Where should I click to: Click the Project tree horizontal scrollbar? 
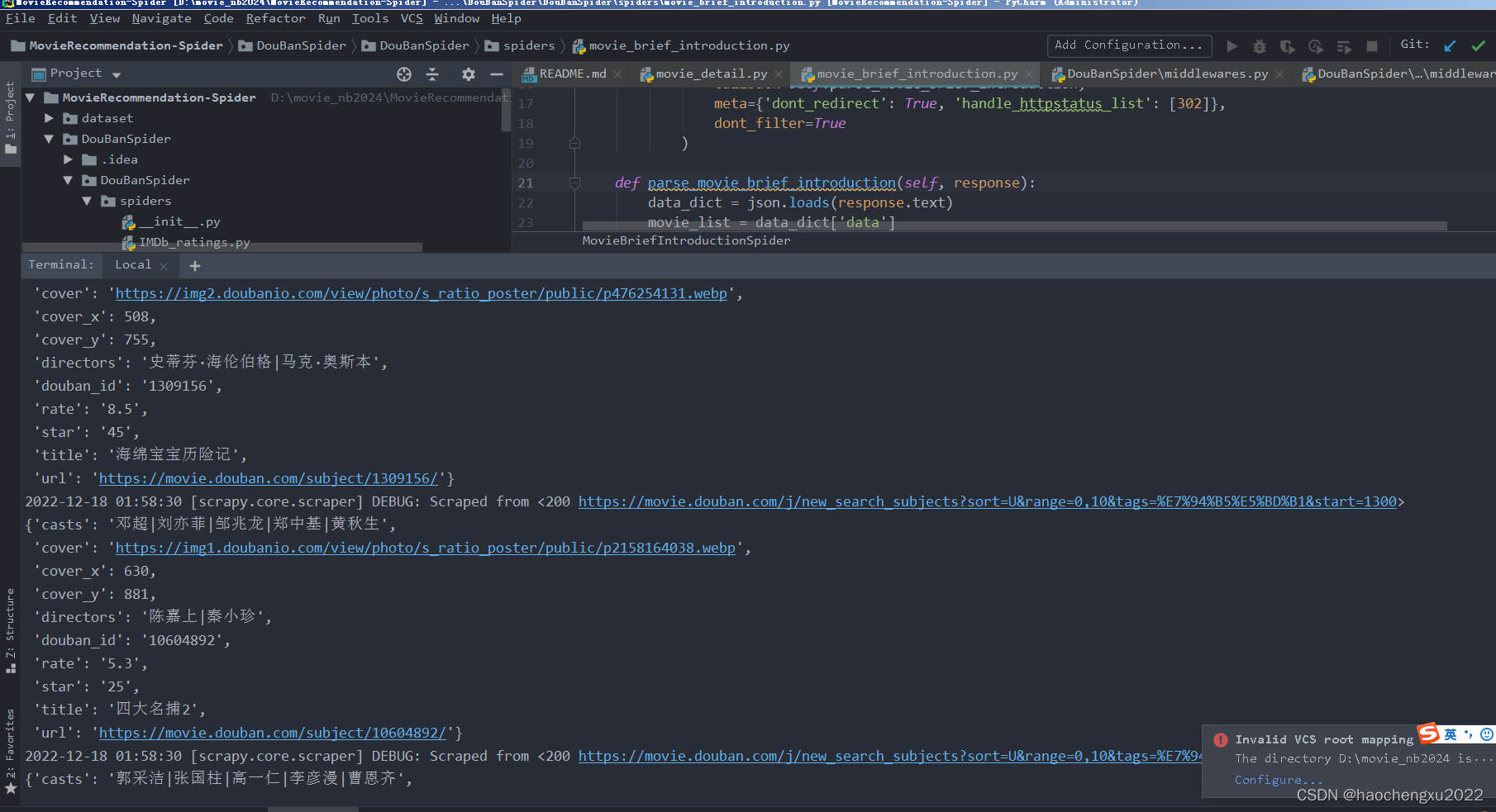coord(222,247)
